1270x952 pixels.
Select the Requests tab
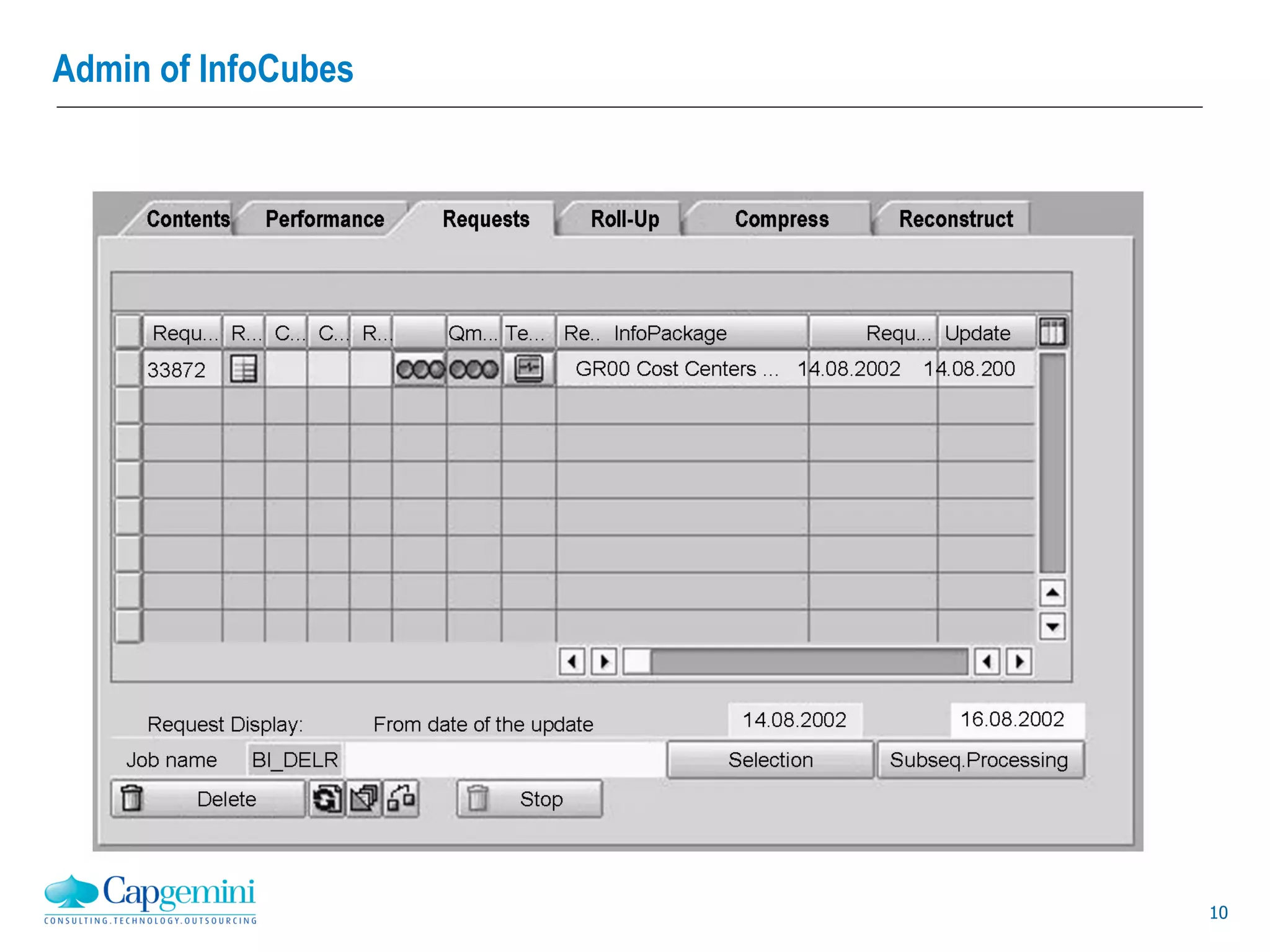click(486, 219)
